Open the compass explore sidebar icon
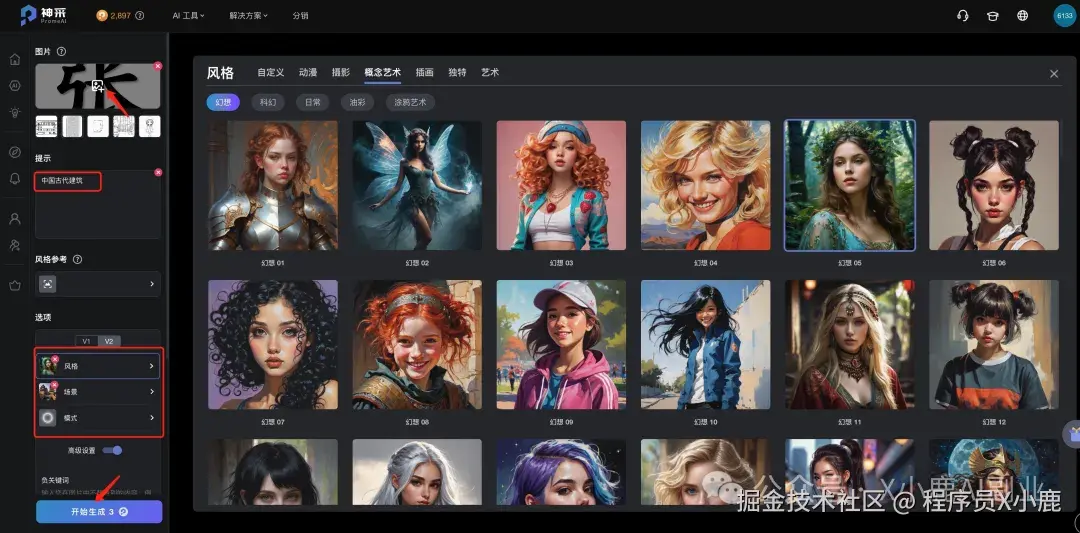 [14, 152]
